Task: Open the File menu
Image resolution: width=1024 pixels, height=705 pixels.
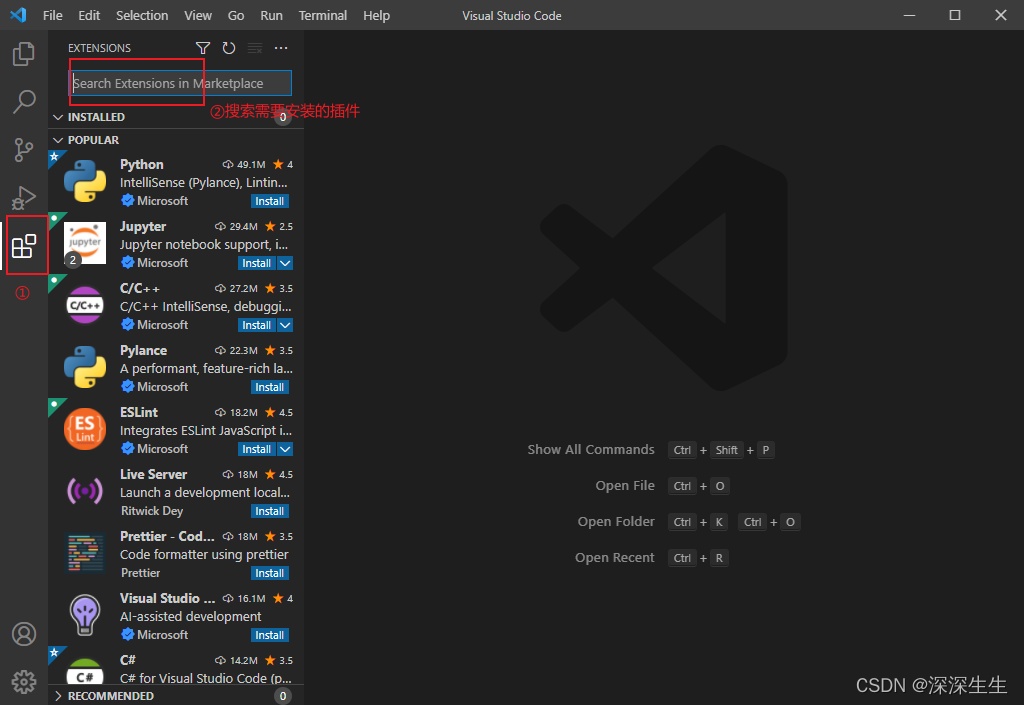Action: [x=52, y=15]
